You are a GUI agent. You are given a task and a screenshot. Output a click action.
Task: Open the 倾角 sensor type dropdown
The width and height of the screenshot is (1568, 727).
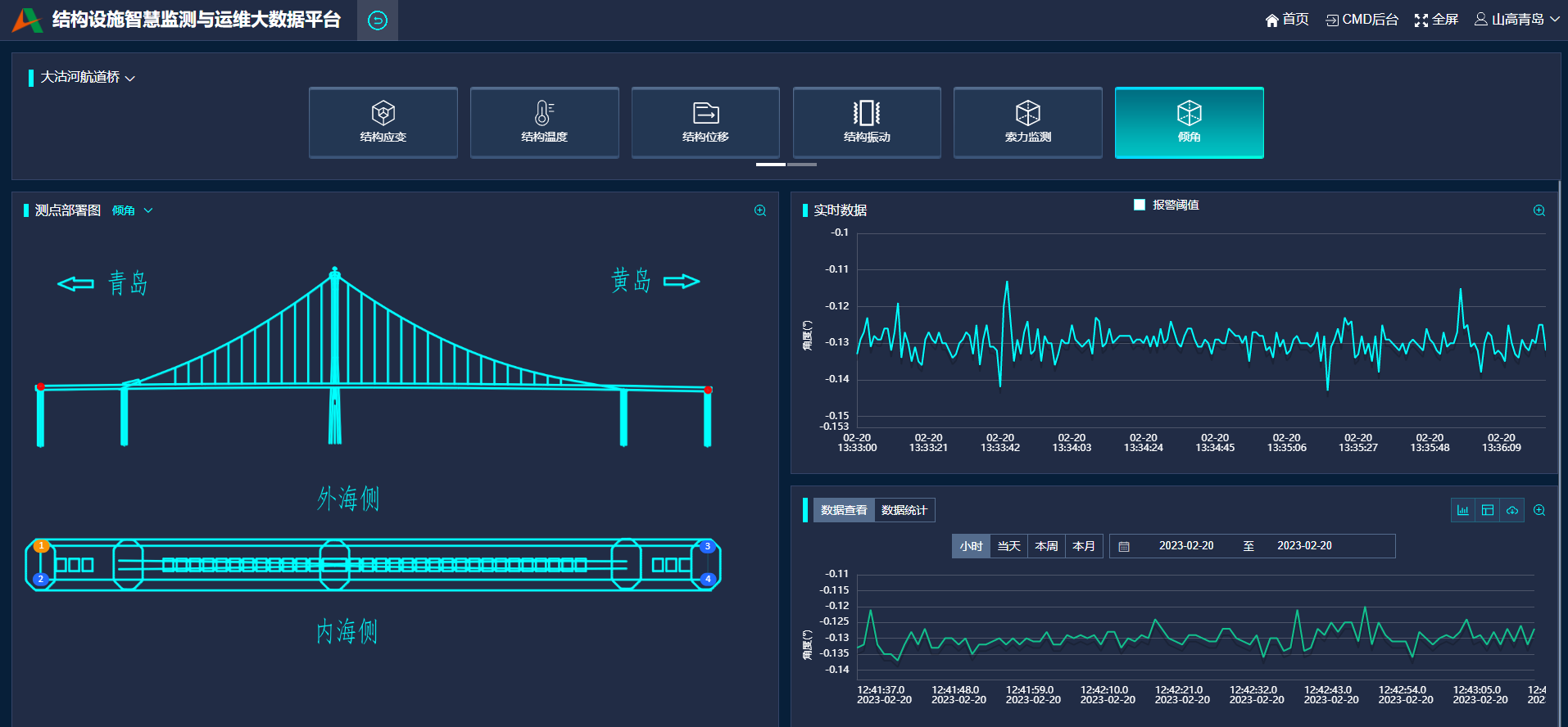click(132, 210)
